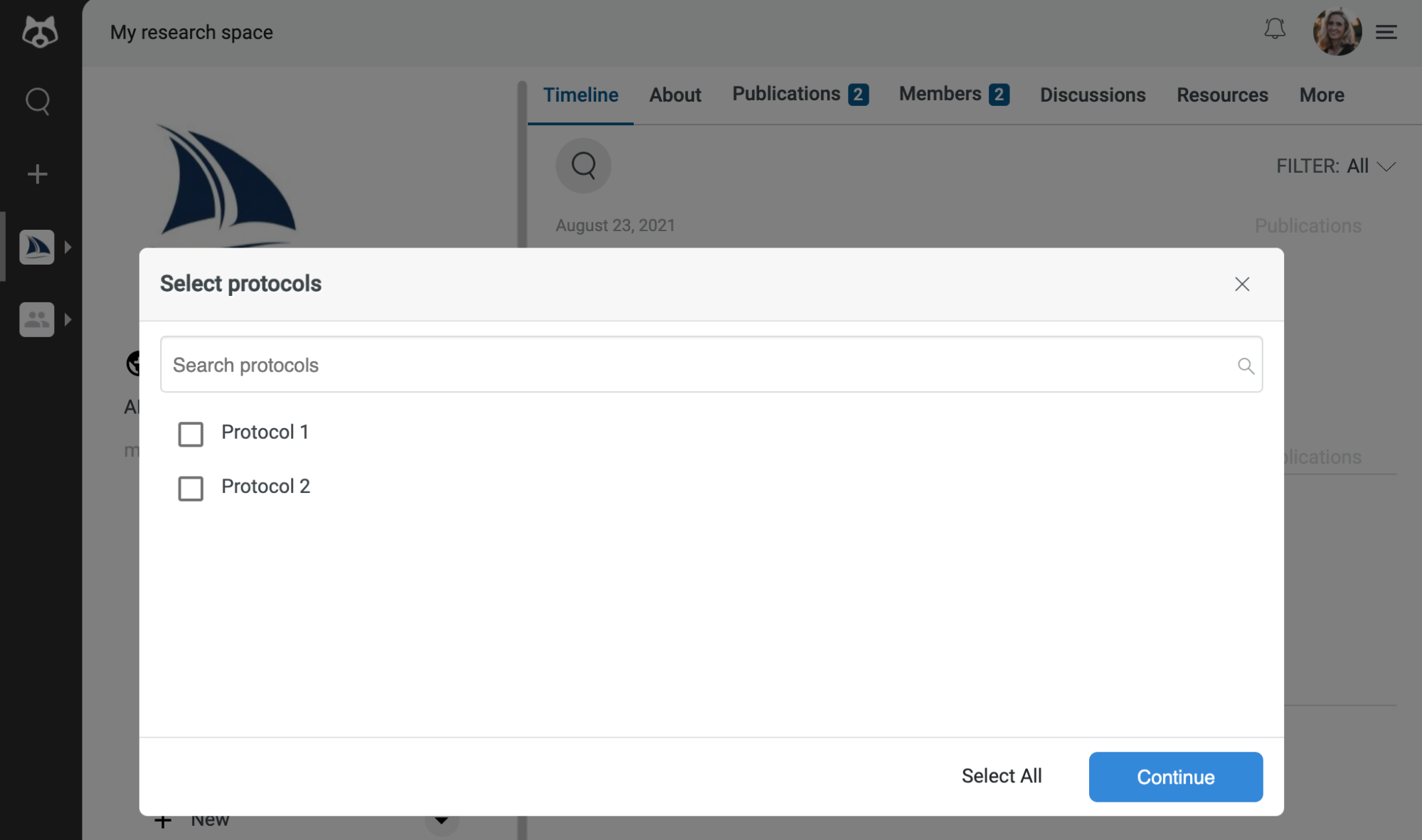Check the Protocol 2 checkbox

pyautogui.click(x=190, y=489)
